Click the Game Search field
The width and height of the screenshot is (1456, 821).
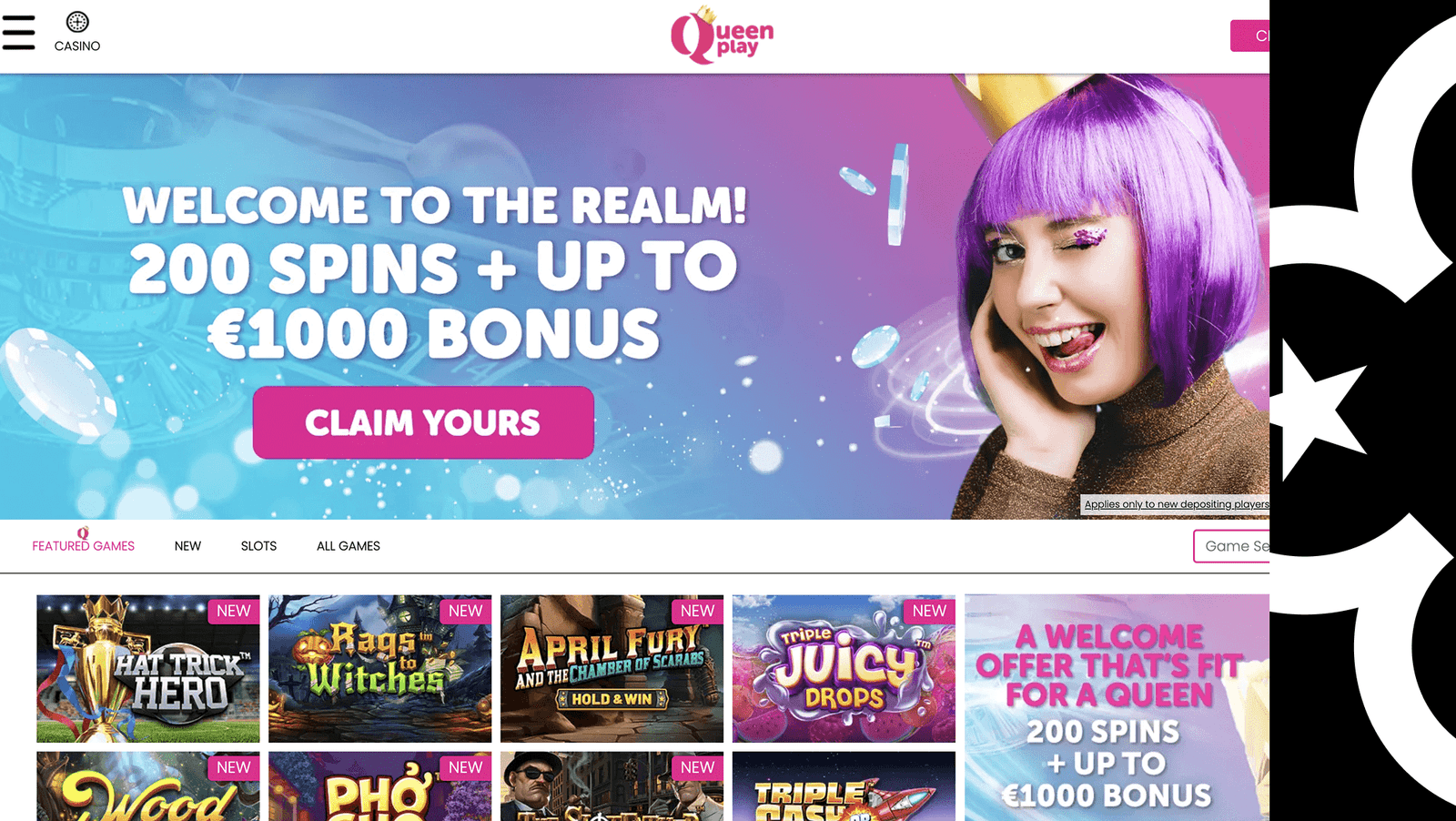(x=1231, y=546)
